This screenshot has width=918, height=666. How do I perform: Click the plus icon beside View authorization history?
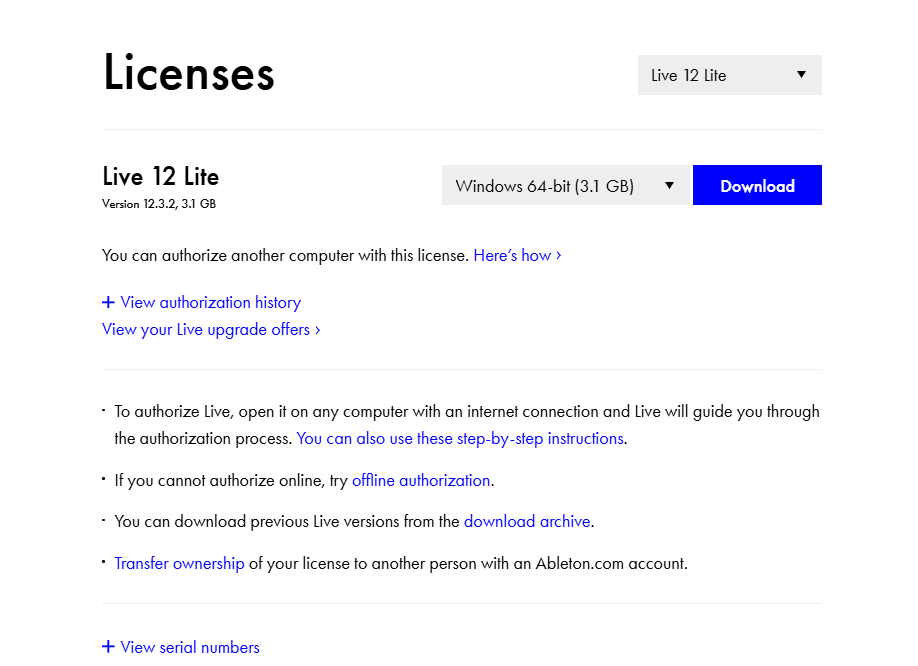(108, 303)
